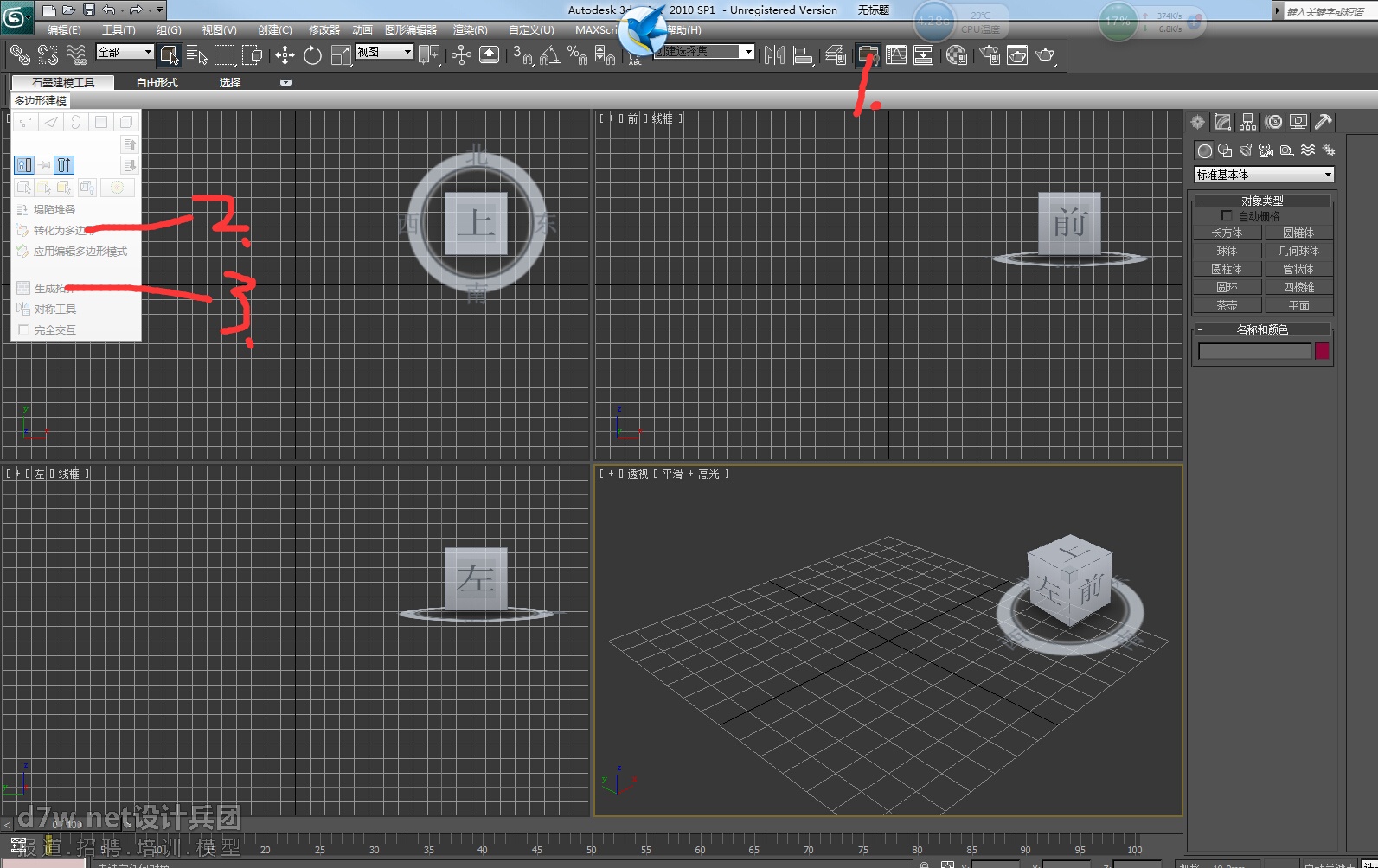Open the 工具(T) menu
1378x868 pixels.
click(119, 29)
